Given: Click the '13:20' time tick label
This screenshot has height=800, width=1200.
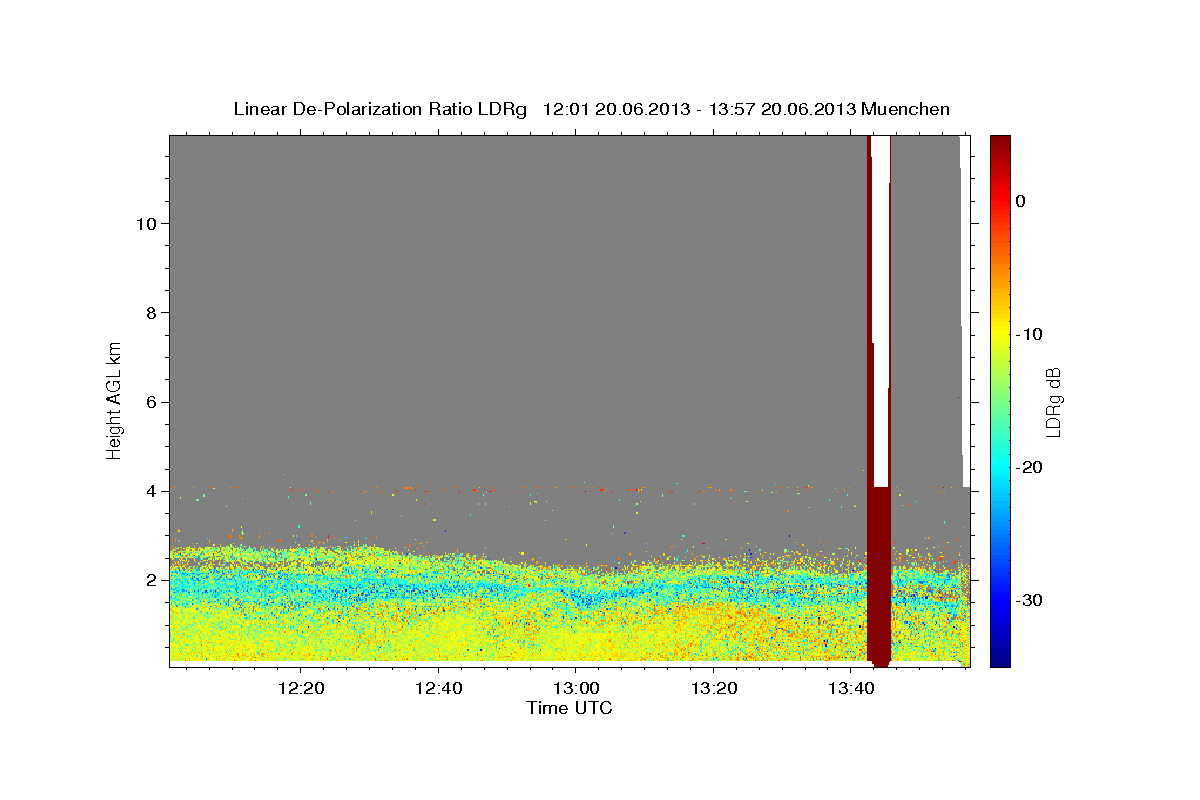Looking at the screenshot, I should (x=714, y=688).
